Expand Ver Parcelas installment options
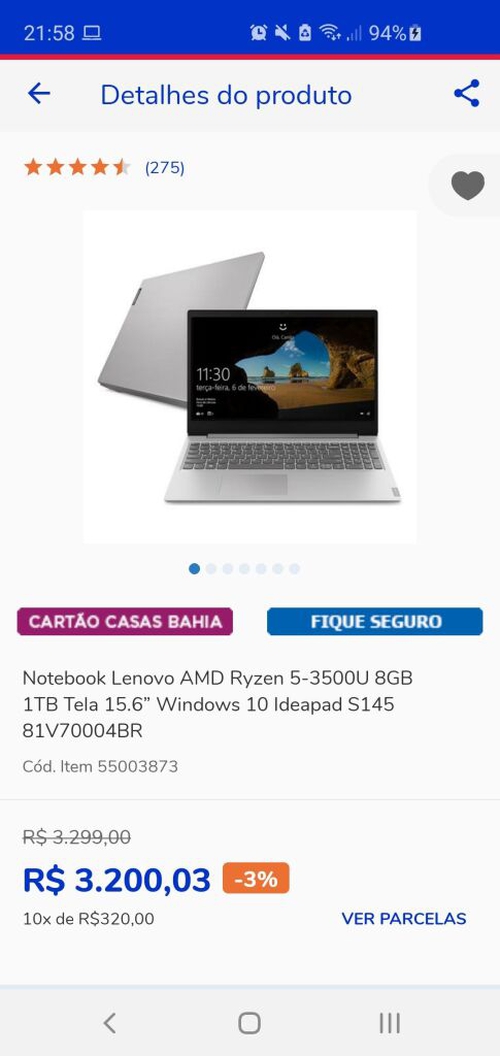Screen dimensions: 500x1056 404,919
